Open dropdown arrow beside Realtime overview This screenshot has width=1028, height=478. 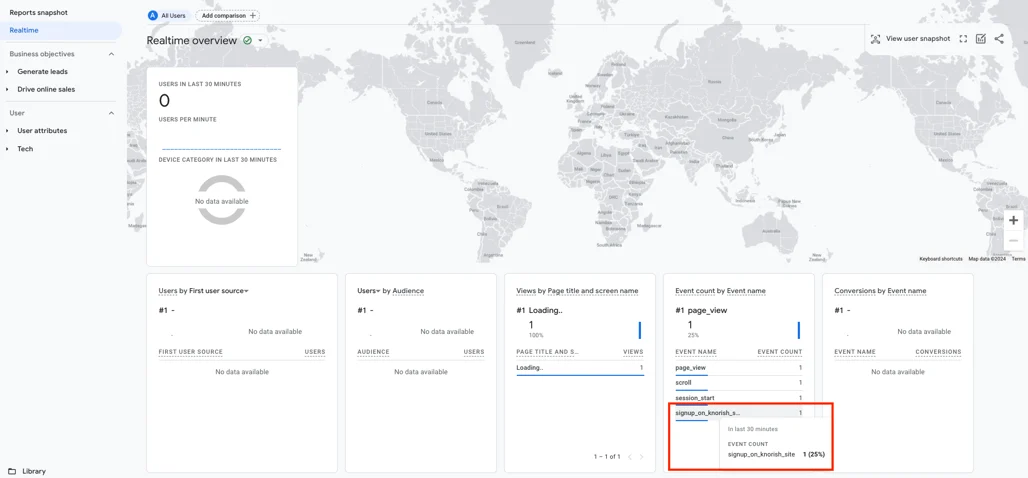[260, 41]
